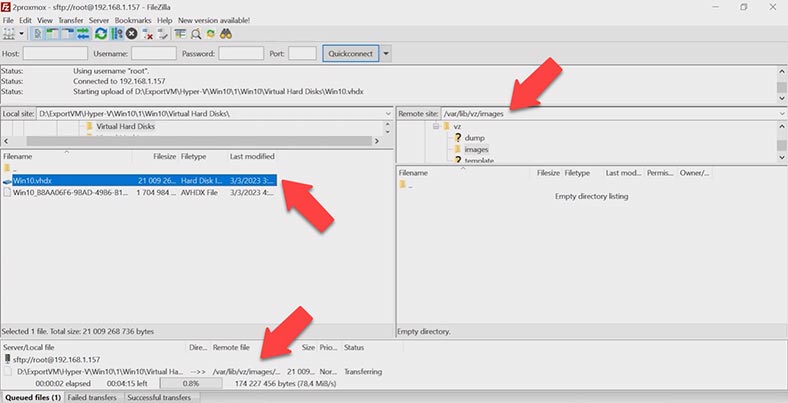Sort local files by Filesize column
Screen dimensions: 788x403
(155, 157)
